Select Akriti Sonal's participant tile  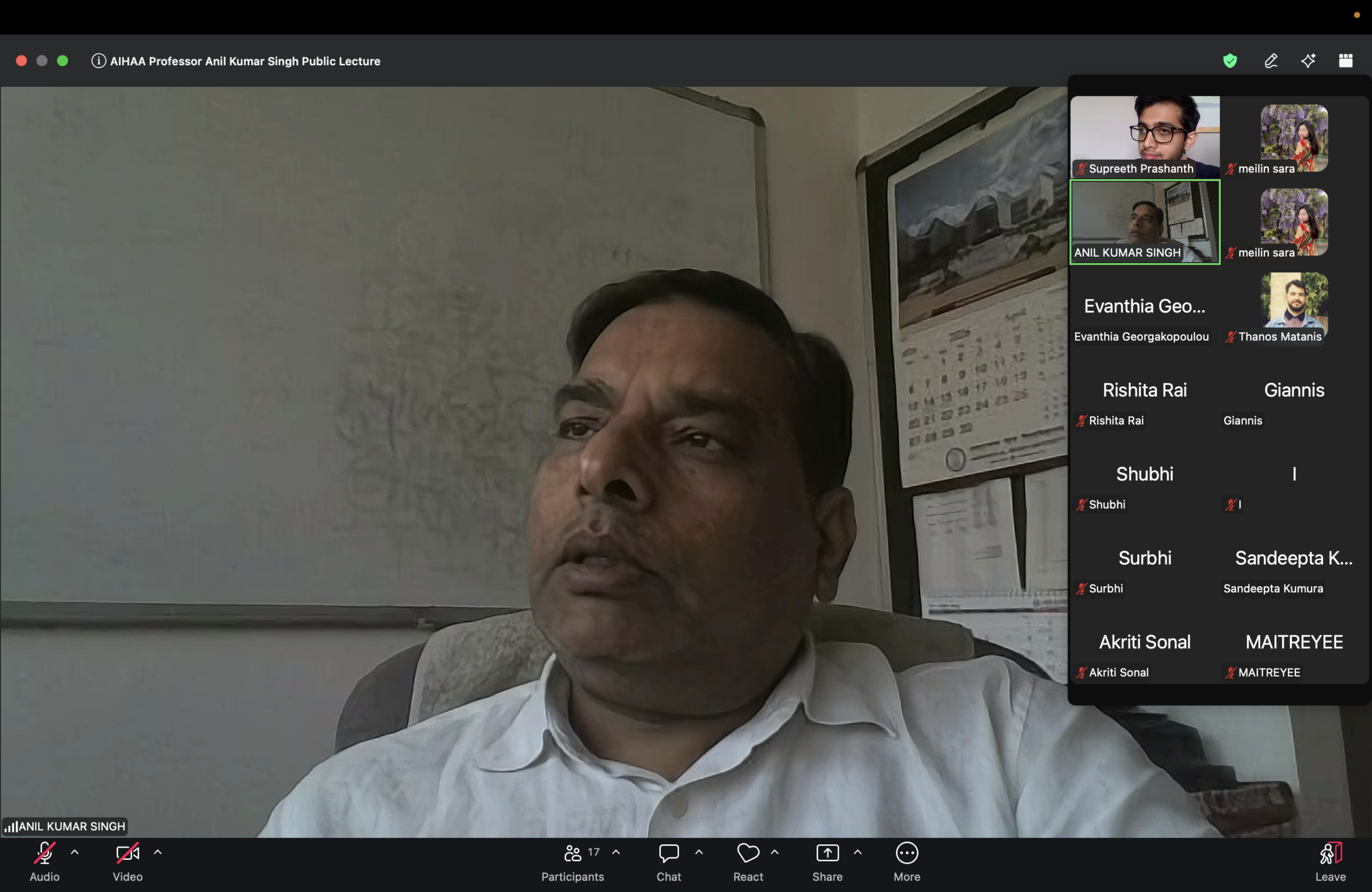point(1145,642)
